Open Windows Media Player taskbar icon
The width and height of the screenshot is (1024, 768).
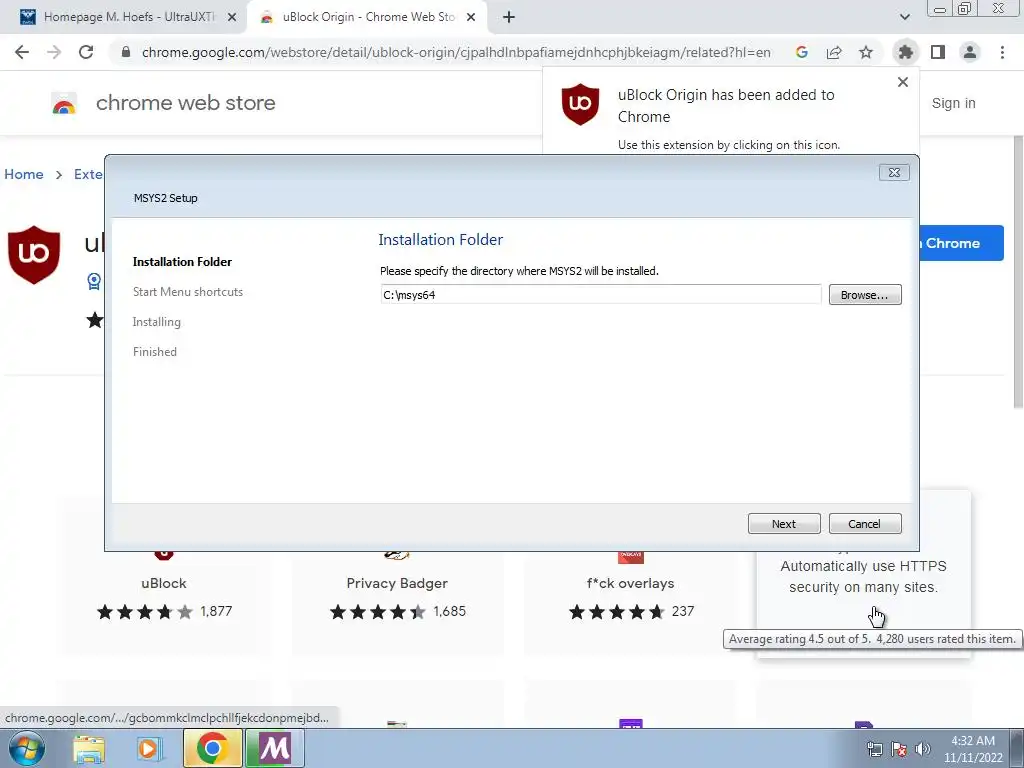149,748
